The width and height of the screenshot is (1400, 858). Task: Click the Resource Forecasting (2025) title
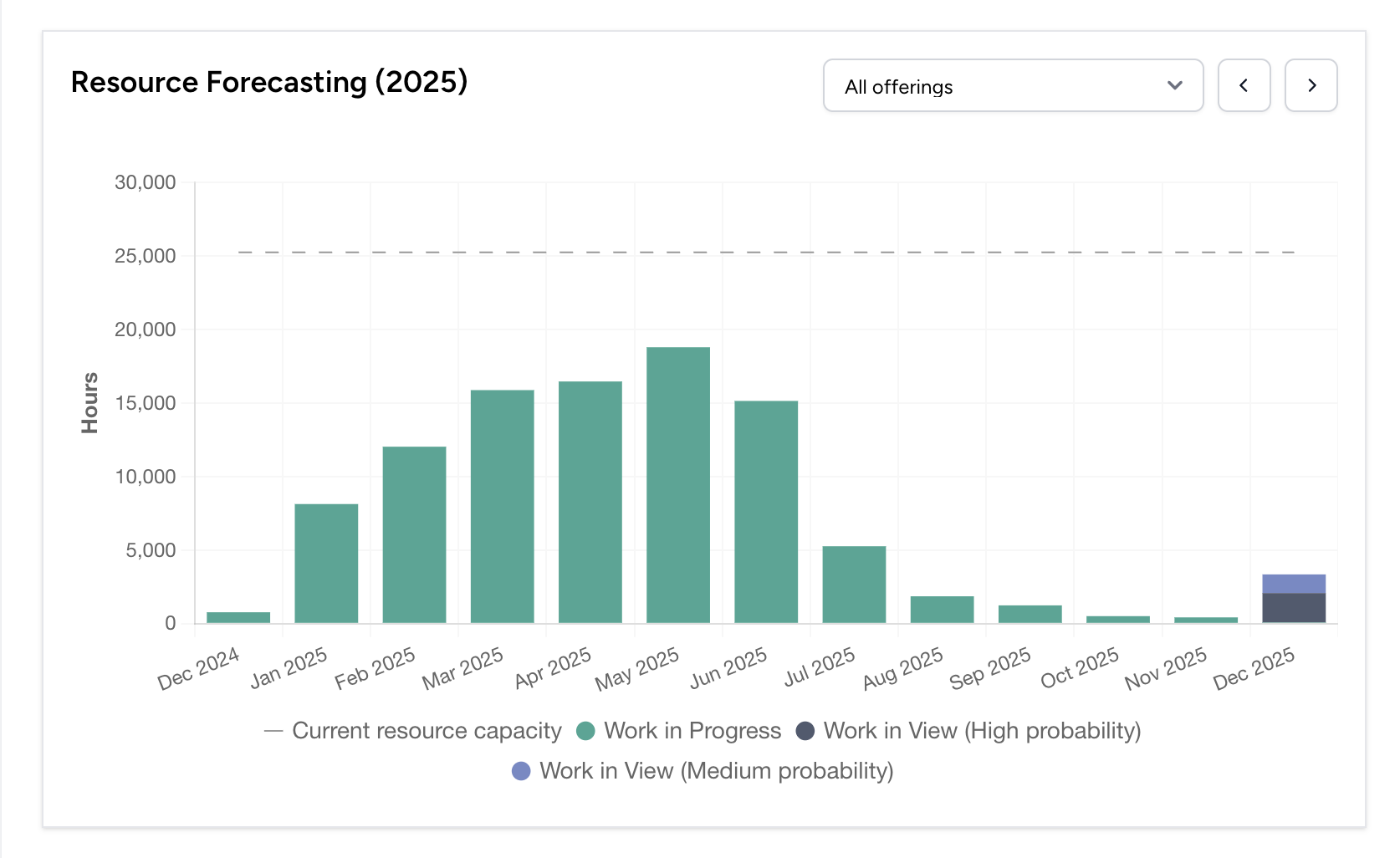click(268, 81)
